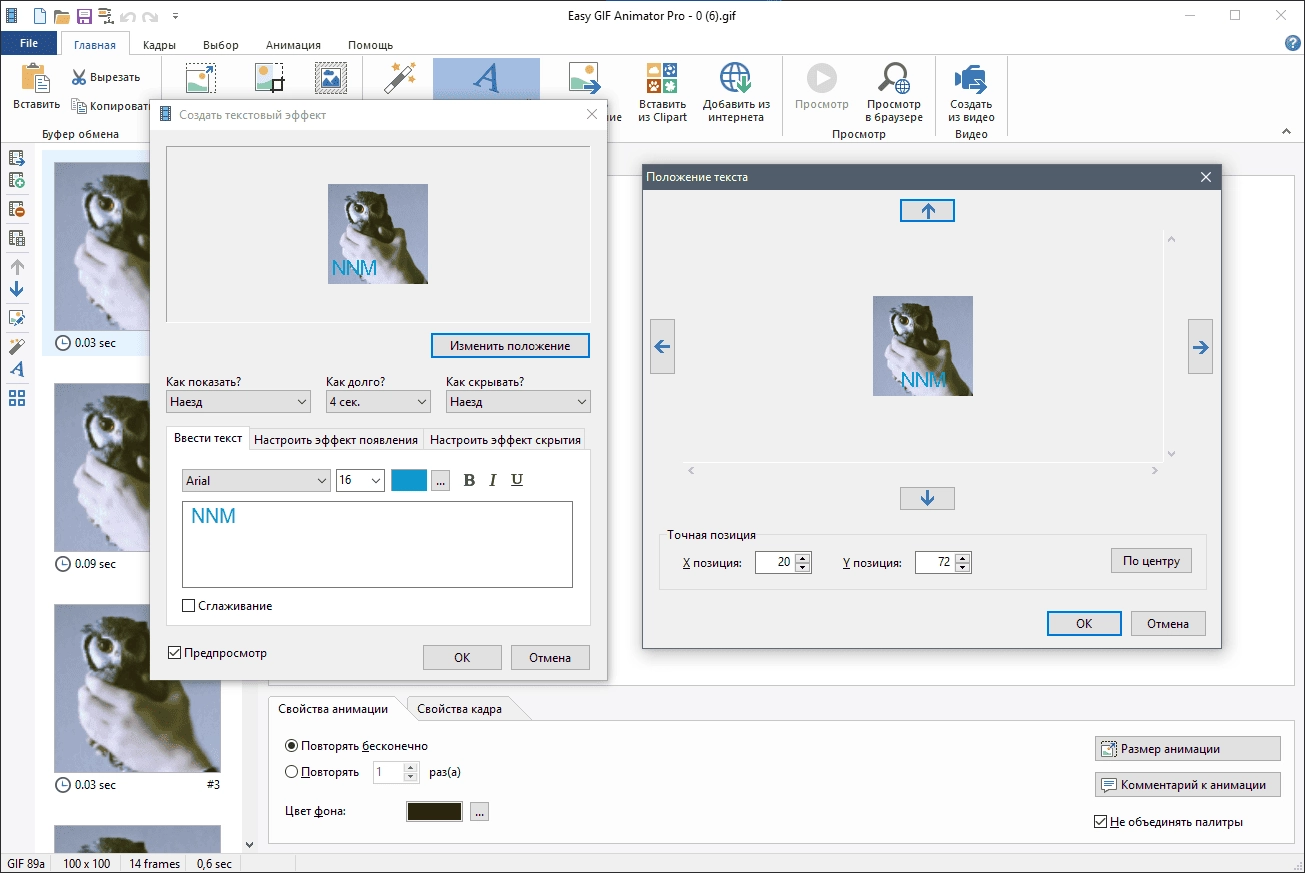Viewport: 1305px width, 873px height.
Task: Click OK in Положение текста dialog
Action: point(1084,623)
